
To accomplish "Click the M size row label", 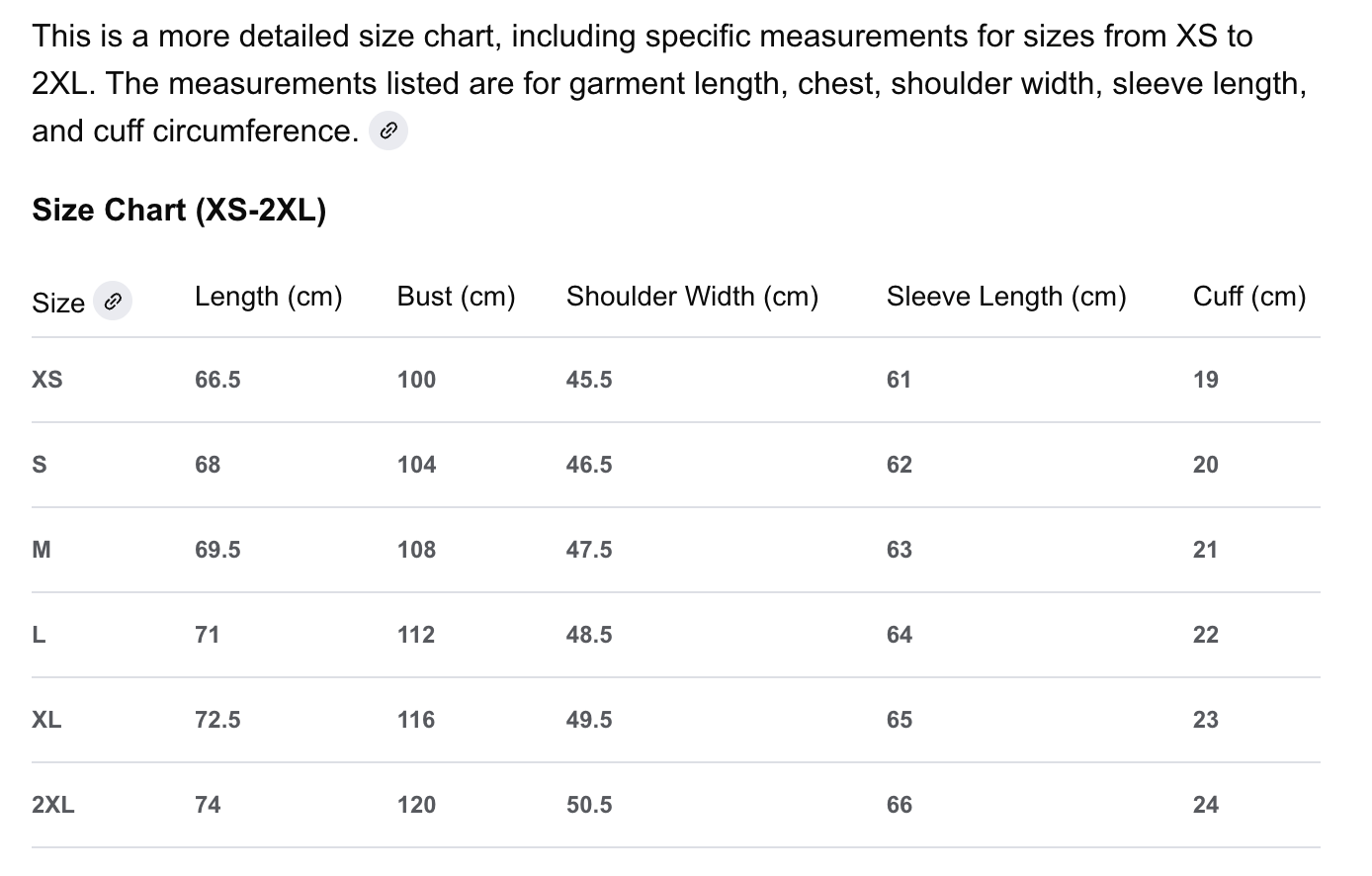I will click(42, 550).
